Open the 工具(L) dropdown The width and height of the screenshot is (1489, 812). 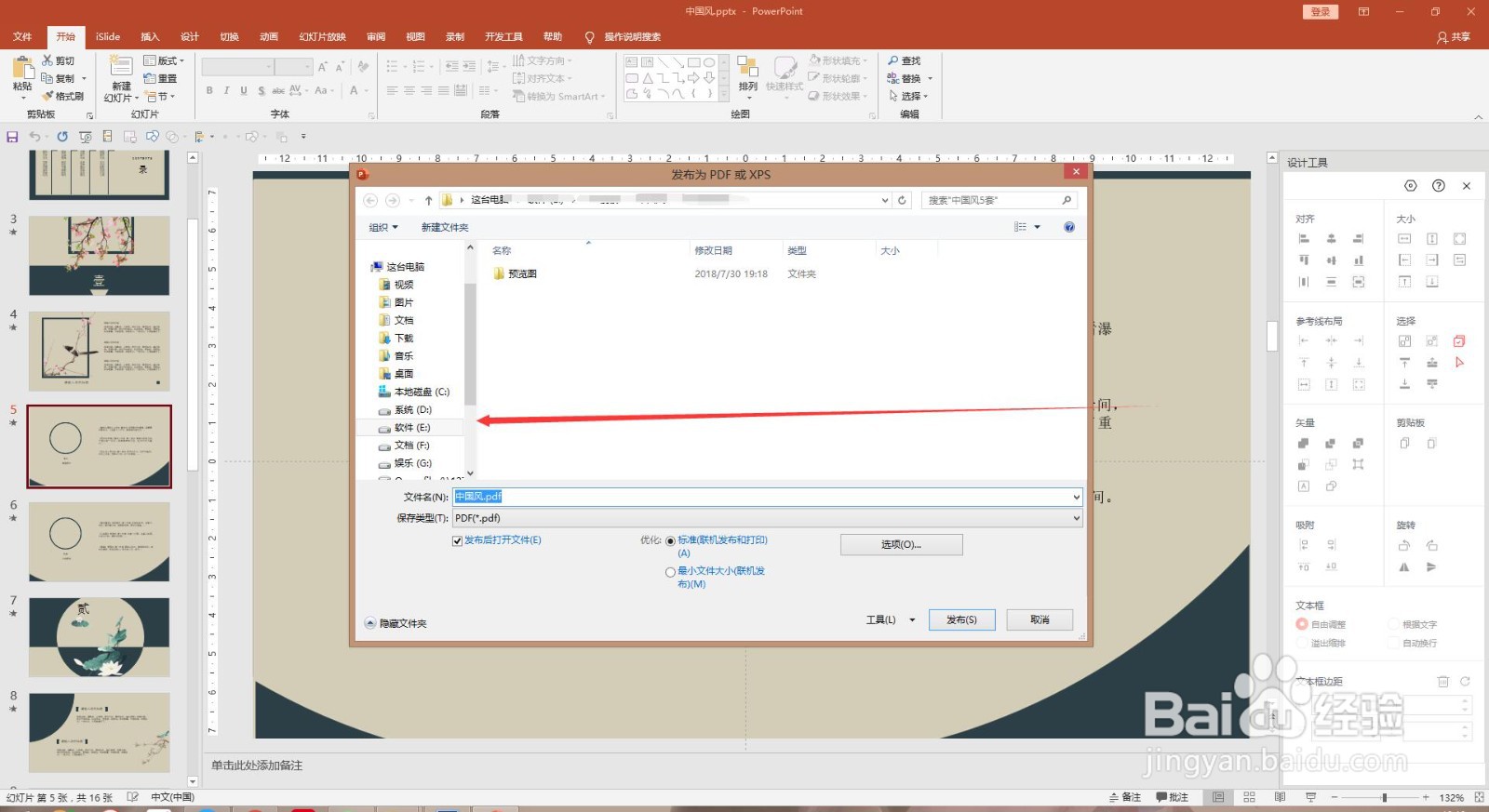tap(891, 619)
